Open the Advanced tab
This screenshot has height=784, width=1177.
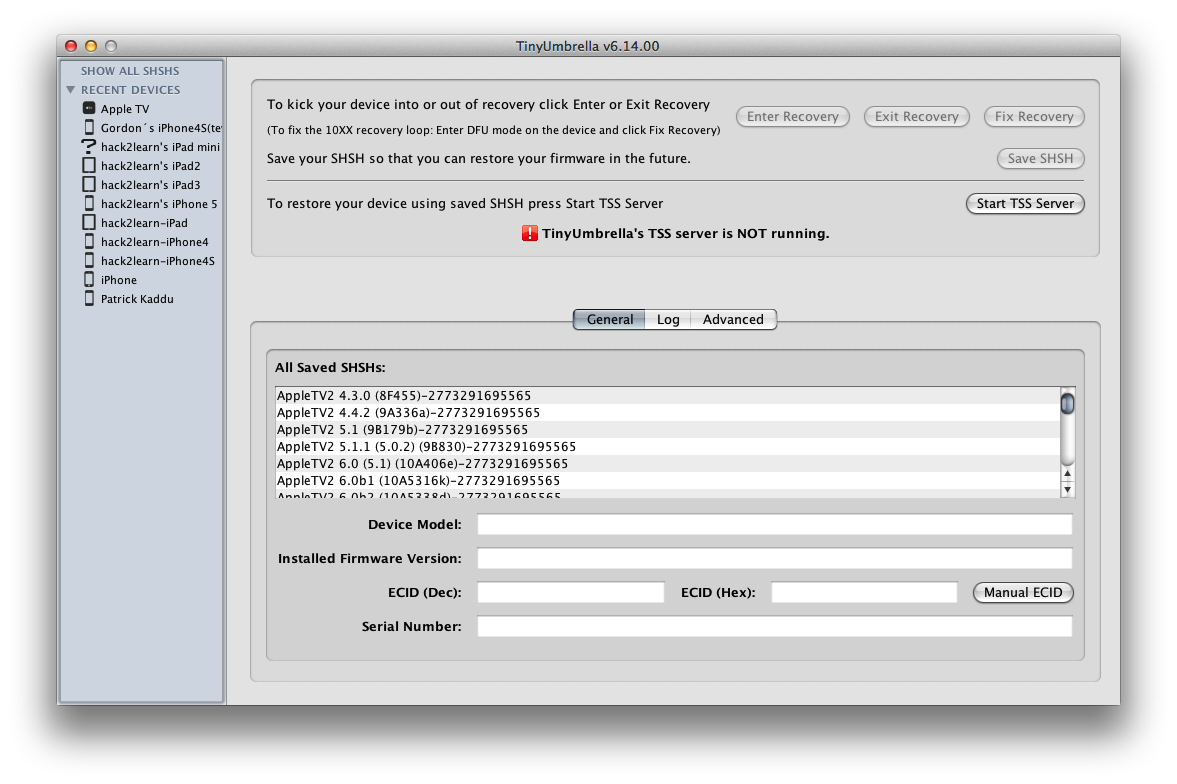click(x=733, y=320)
